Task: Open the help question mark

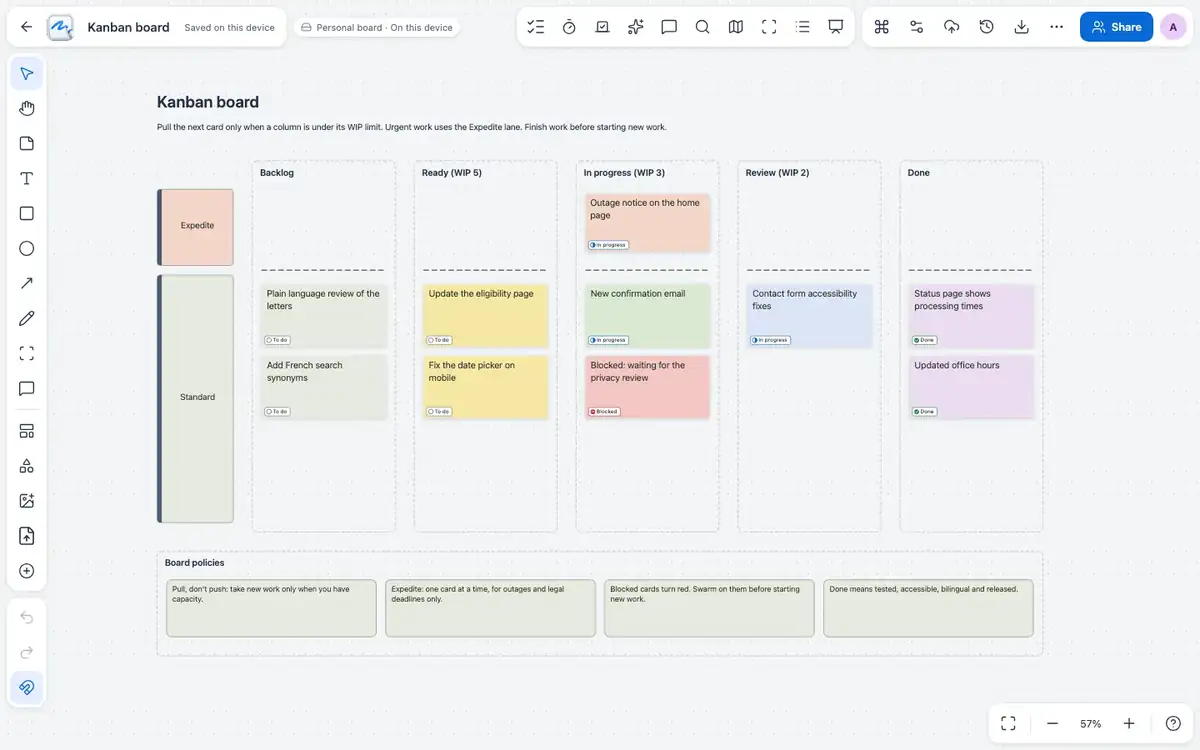Action: click(1173, 723)
